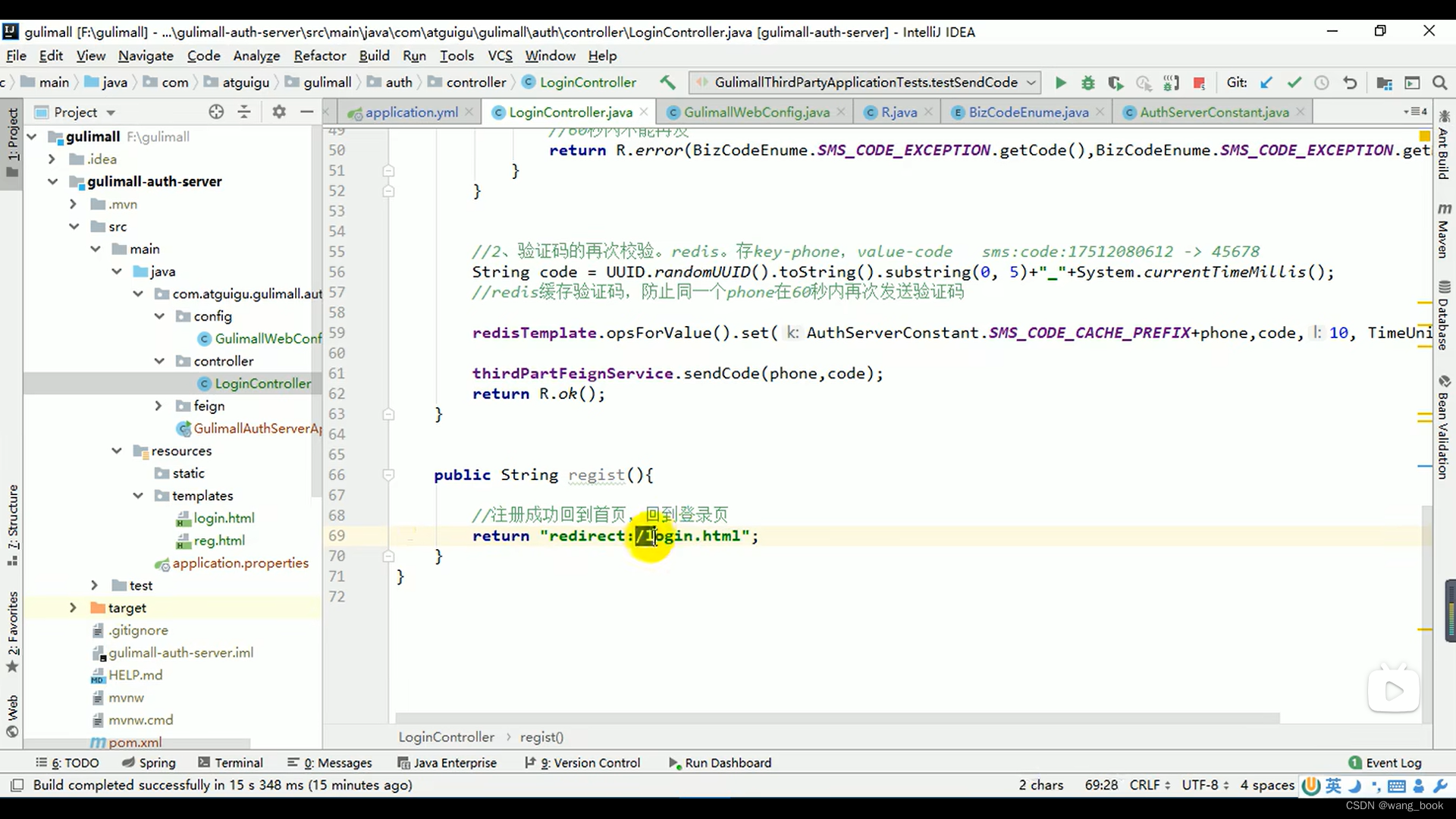The image size is (1456, 819).
Task: Select the application.yaml tab
Action: pyautogui.click(x=411, y=112)
